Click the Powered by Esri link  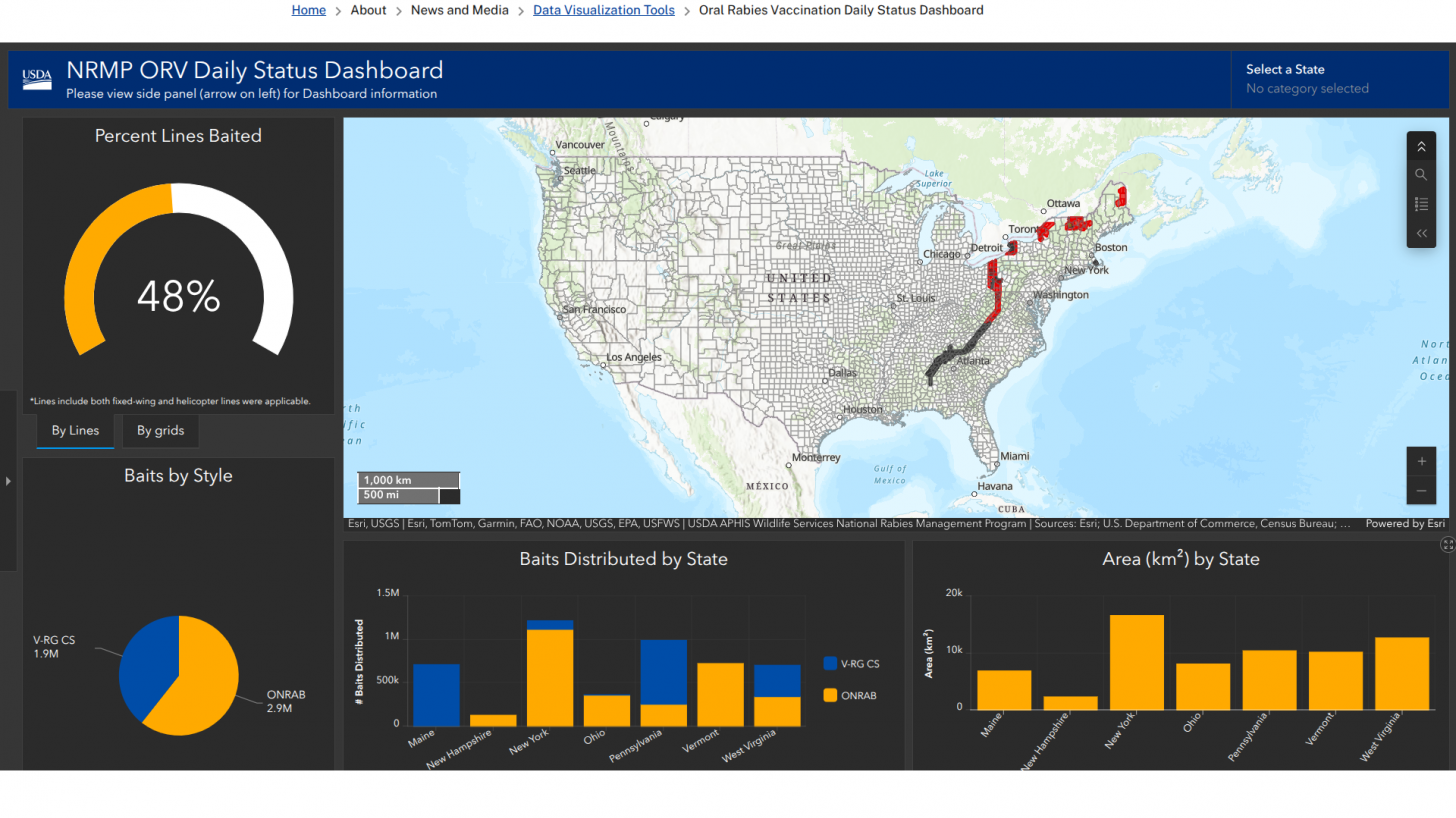(1405, 523)
